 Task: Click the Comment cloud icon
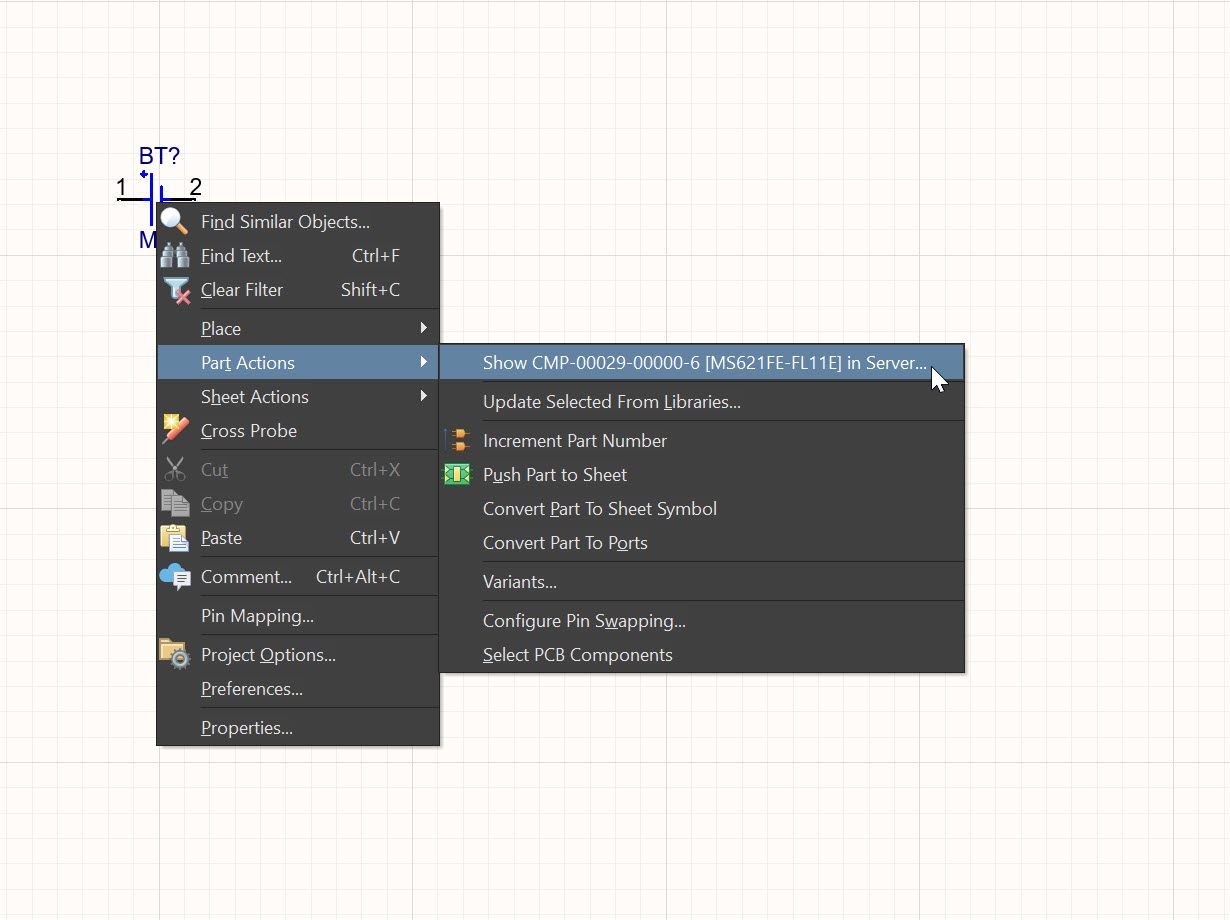point(175,577)
